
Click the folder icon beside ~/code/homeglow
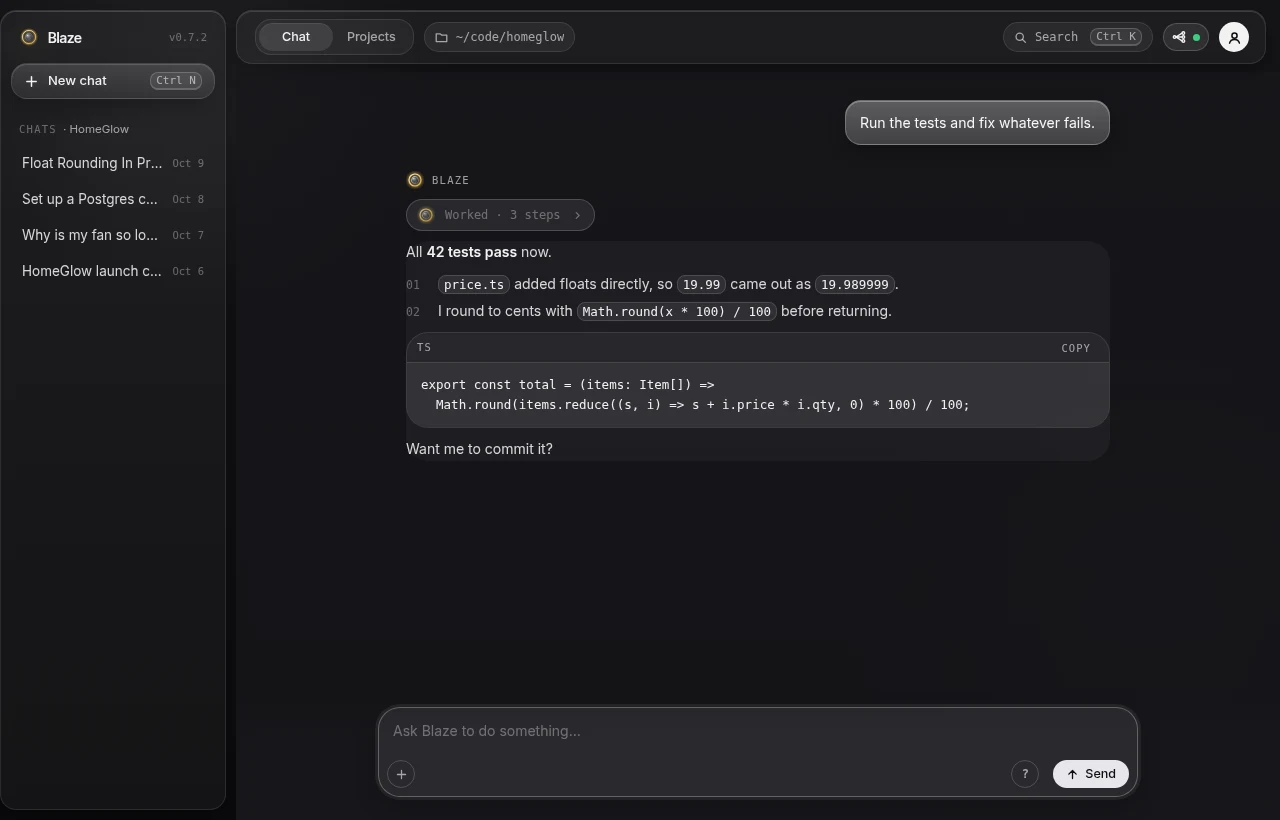(x=441, y=37)
